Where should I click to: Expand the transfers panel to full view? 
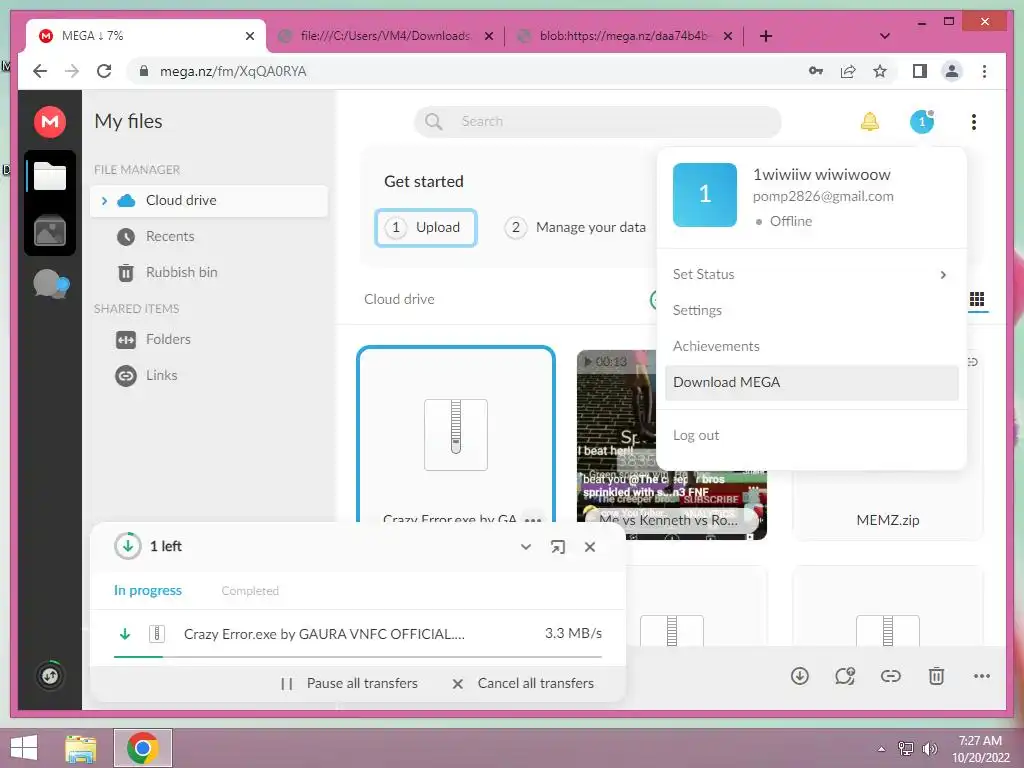coord(558,547)
